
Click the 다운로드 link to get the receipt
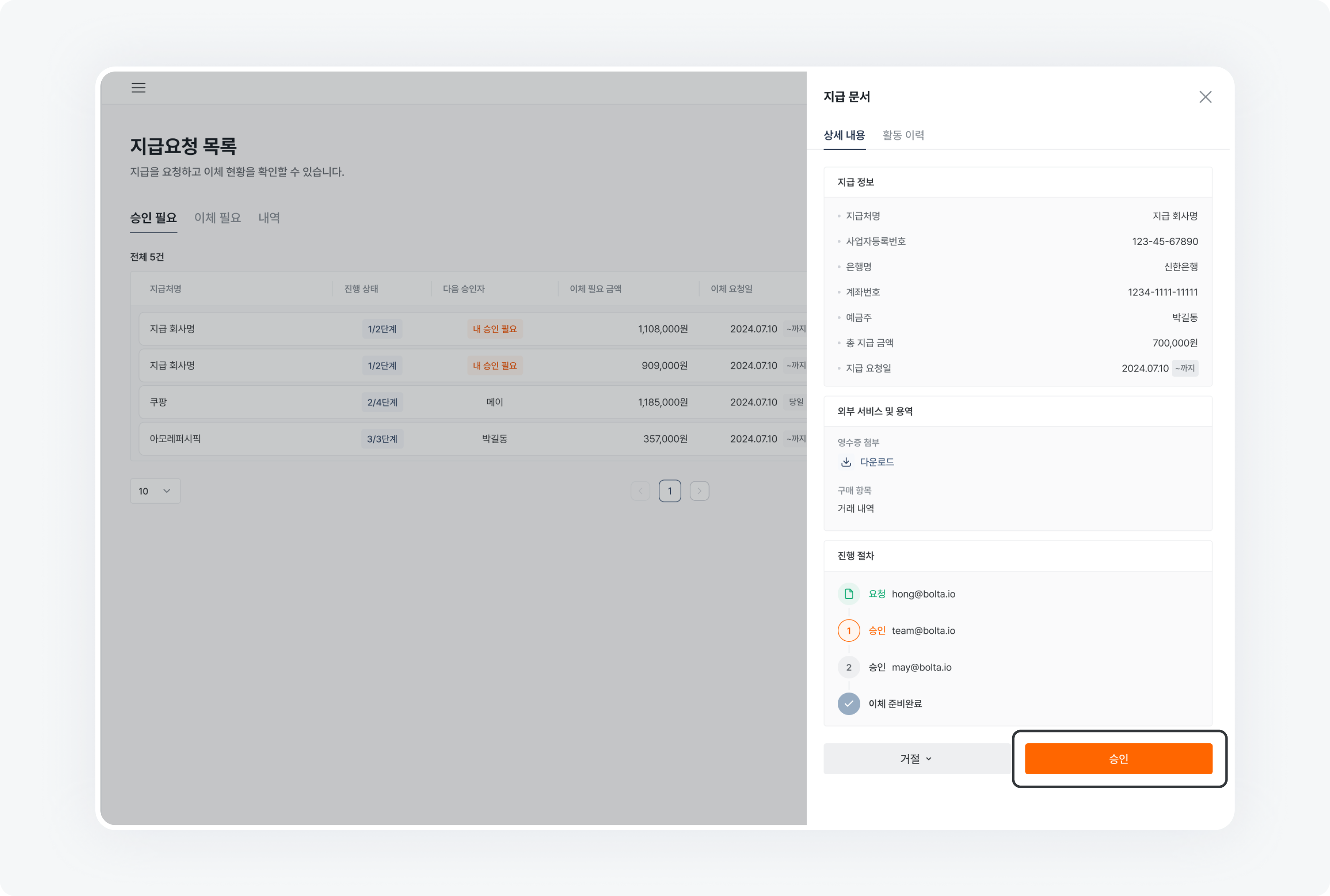tap(877, 462)
